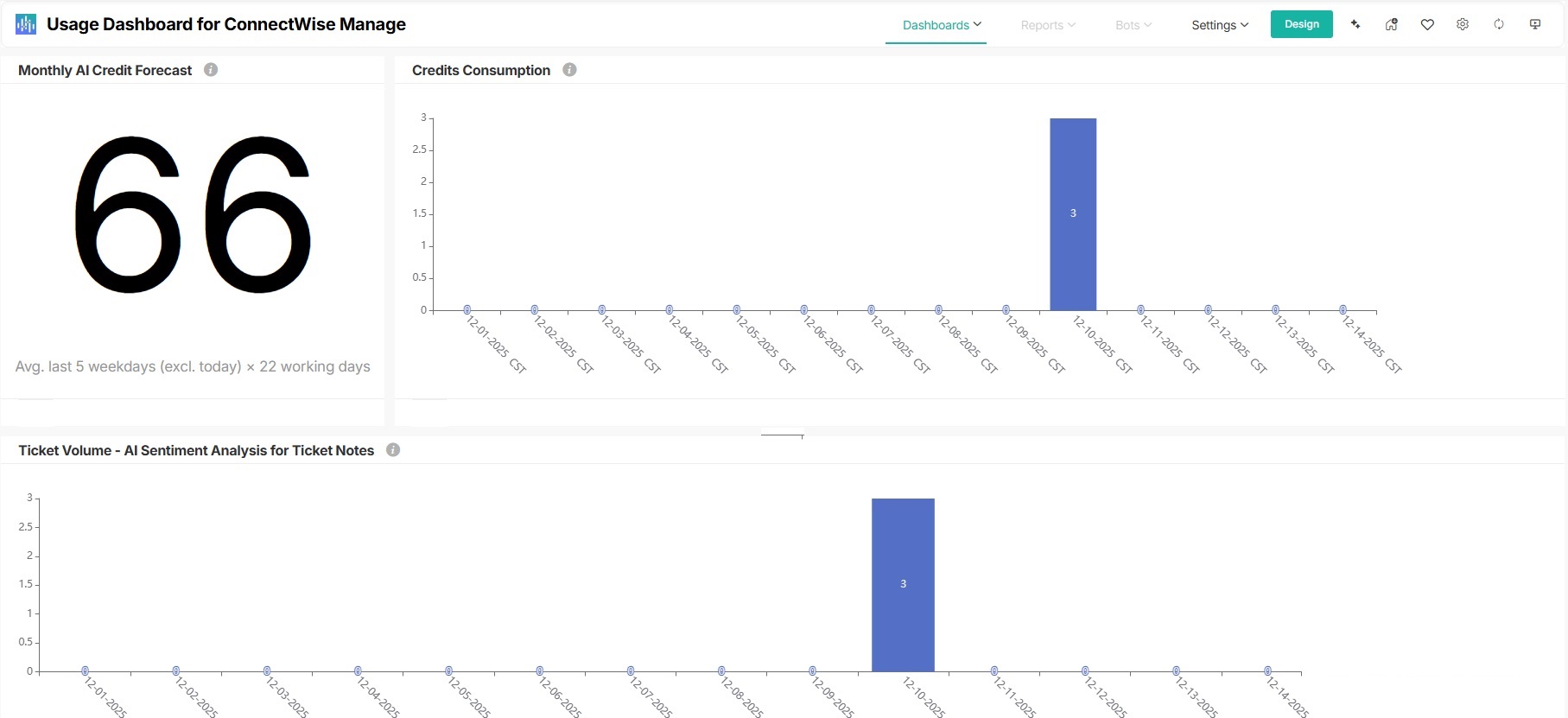The height and width of the screenshot is (718, 1568).
Task: Favorite this dashboard with heart icon
Action: pyautogui.click(x=1427, y=24)
